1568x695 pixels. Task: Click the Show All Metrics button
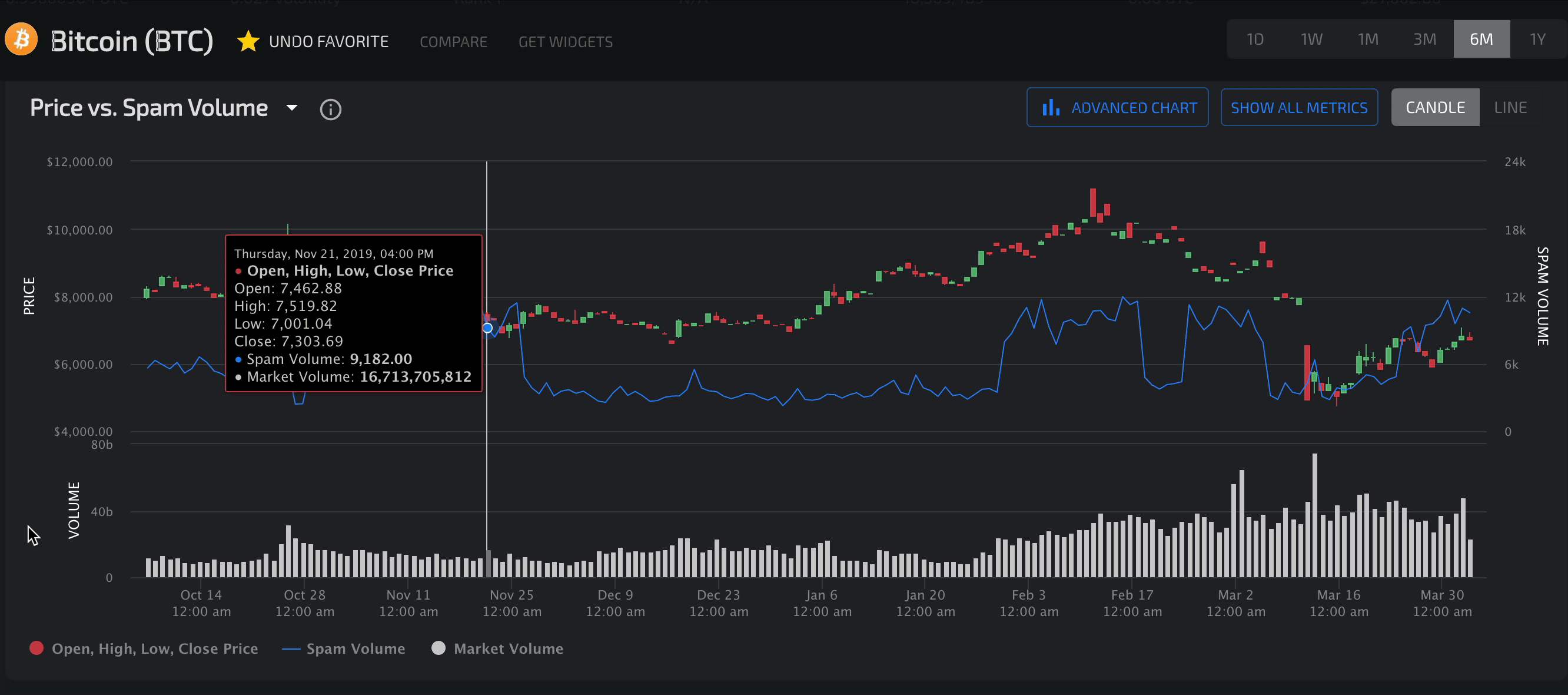pos(1299,108)
